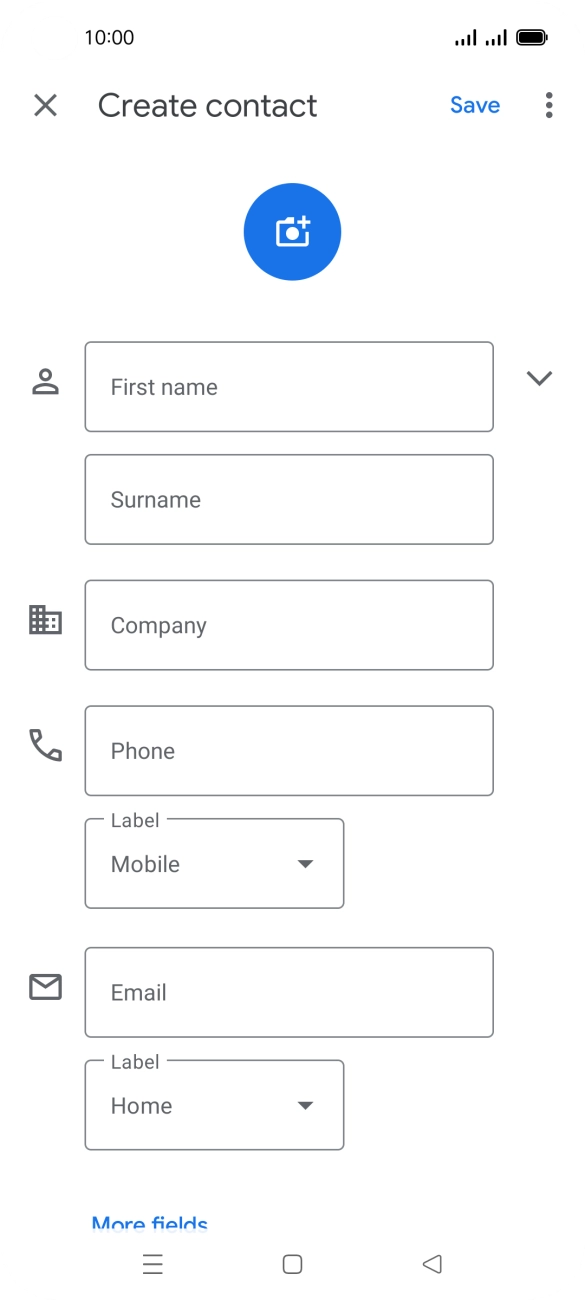Click the company building icon
This screenshot has width=585, height=1300.
[x=44, y=621]
